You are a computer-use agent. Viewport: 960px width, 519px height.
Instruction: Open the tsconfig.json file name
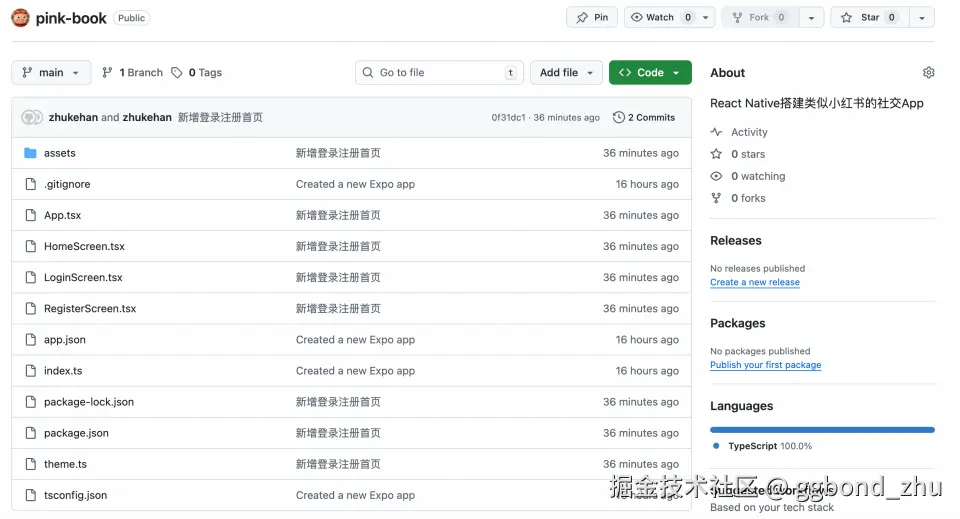(x=75, y=495)
